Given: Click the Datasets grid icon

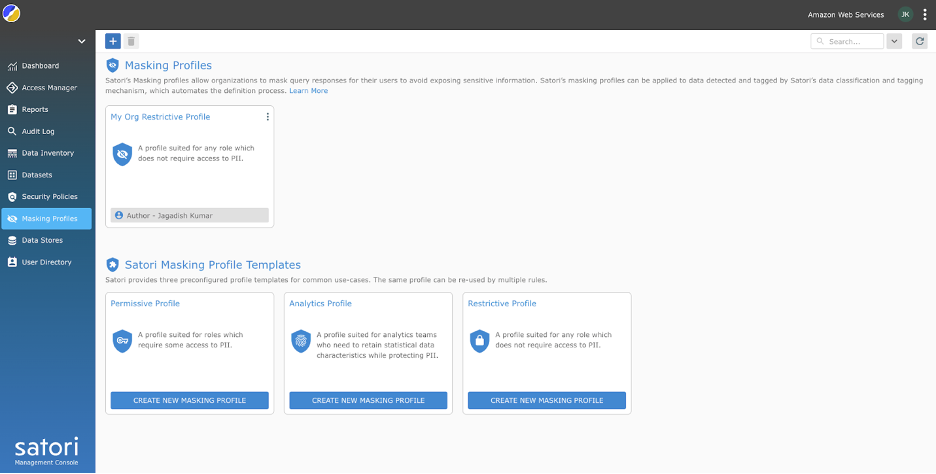Looking at the screenshot, I should point(12,175).
